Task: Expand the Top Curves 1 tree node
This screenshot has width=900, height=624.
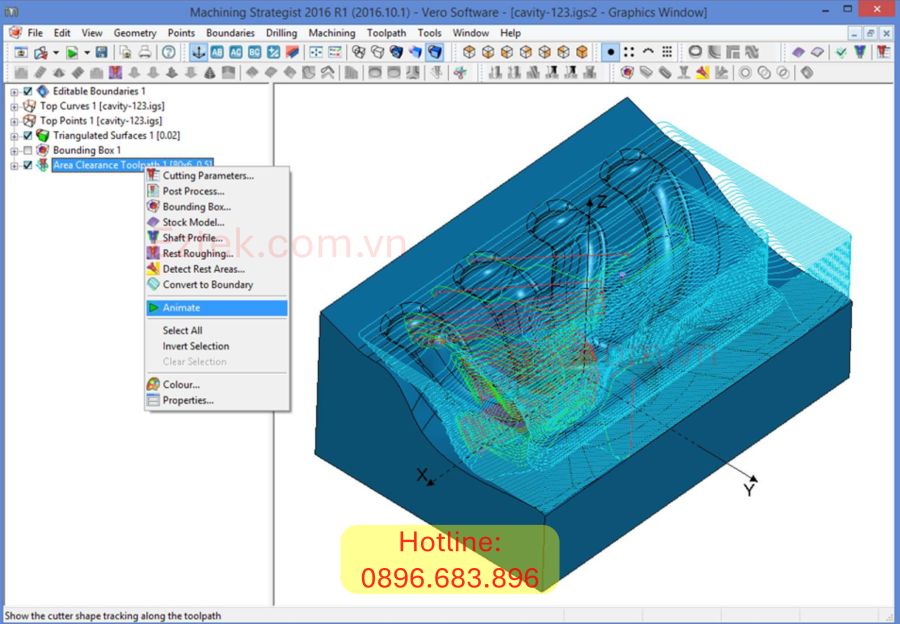Action: coord(14,106)
